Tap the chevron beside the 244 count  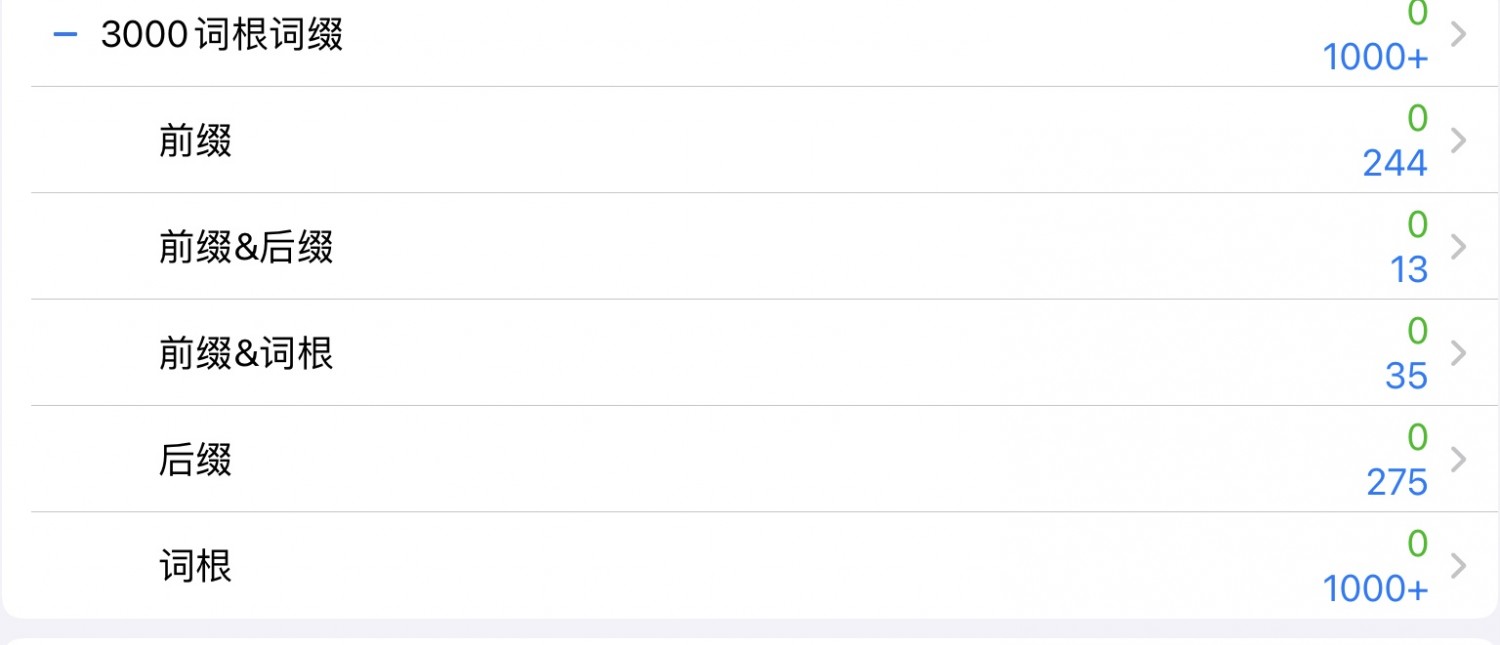pos(1459,140)
